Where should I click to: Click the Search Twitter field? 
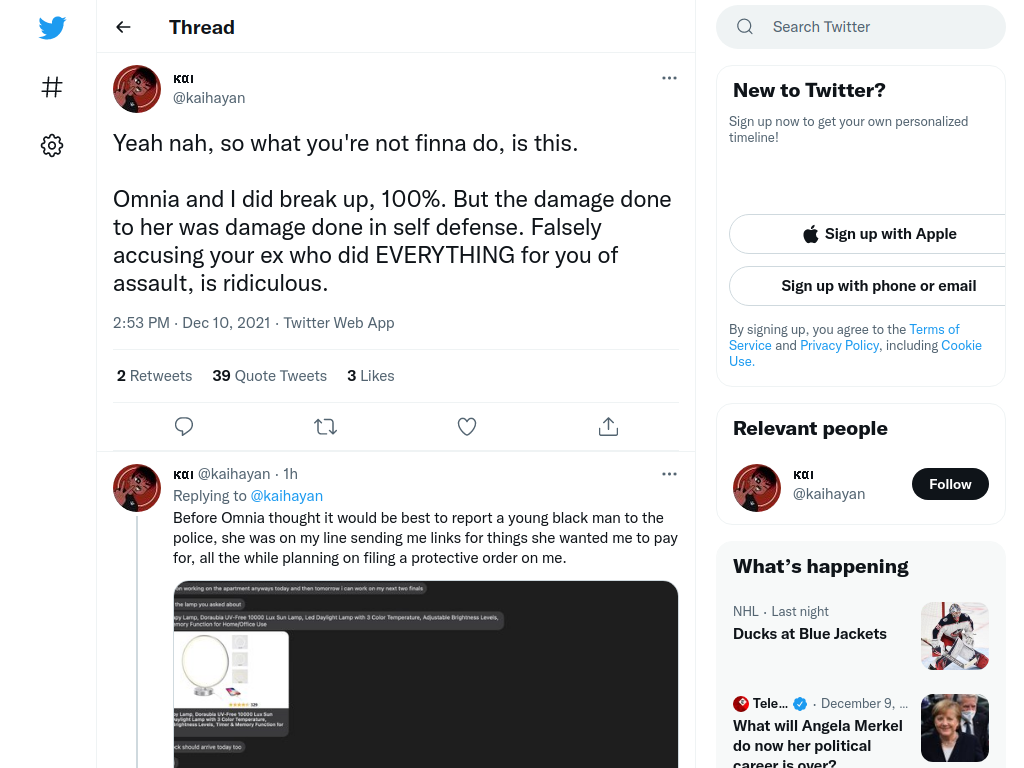point(861,27)
